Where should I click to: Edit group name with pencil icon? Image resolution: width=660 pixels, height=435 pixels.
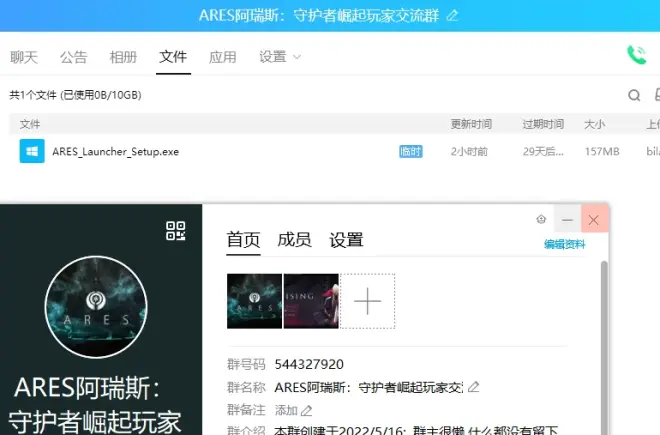pos(474,387)
